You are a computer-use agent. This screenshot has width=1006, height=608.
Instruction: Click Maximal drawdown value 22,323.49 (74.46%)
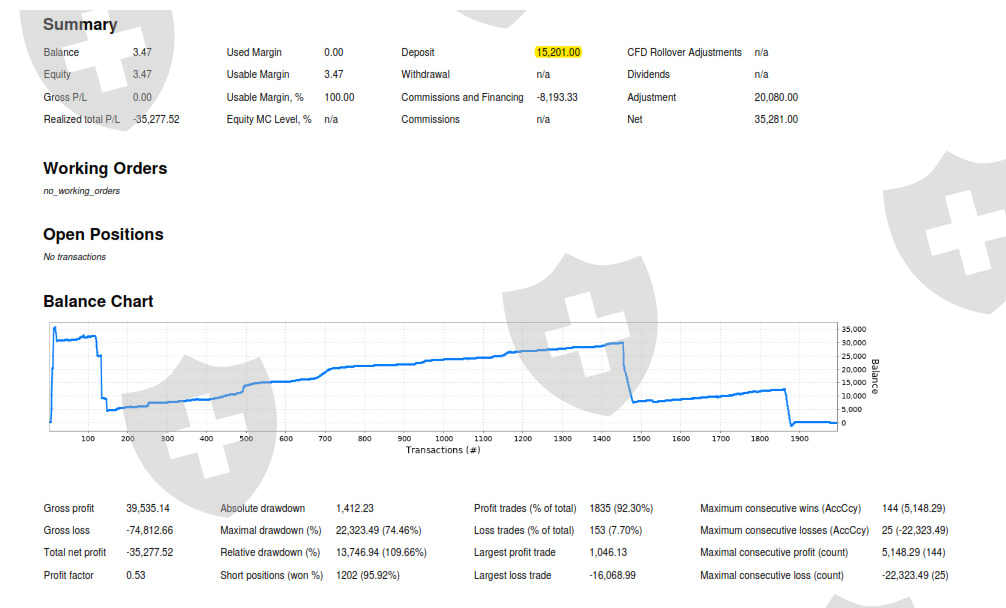pos(379,530)
